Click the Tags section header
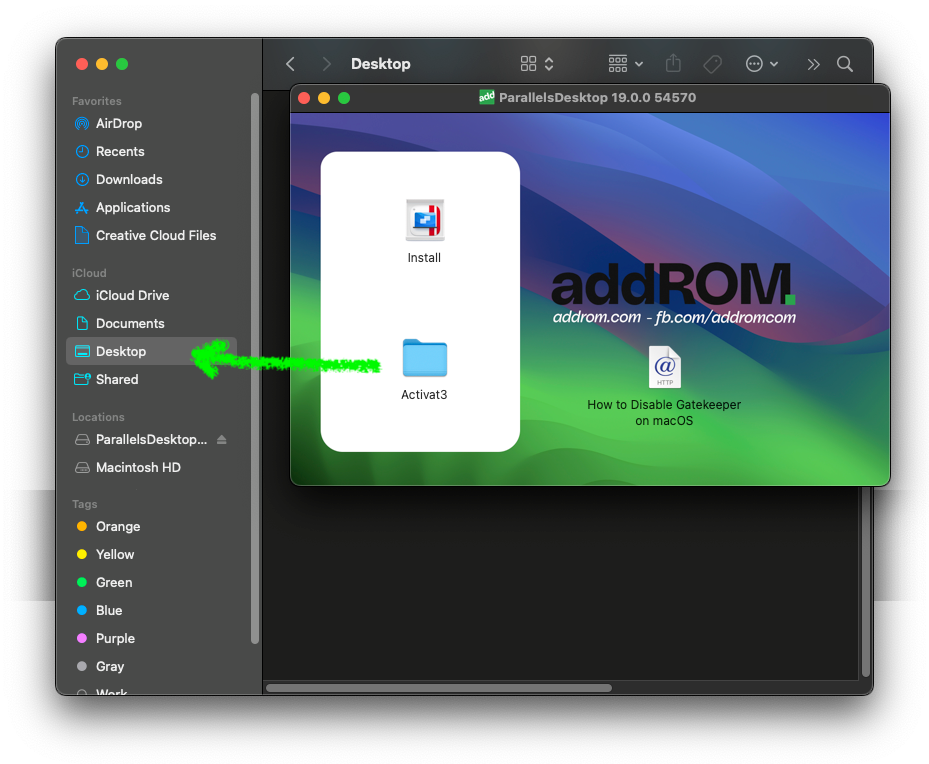Viewport: 929px width, 764px height. (85, 504)
